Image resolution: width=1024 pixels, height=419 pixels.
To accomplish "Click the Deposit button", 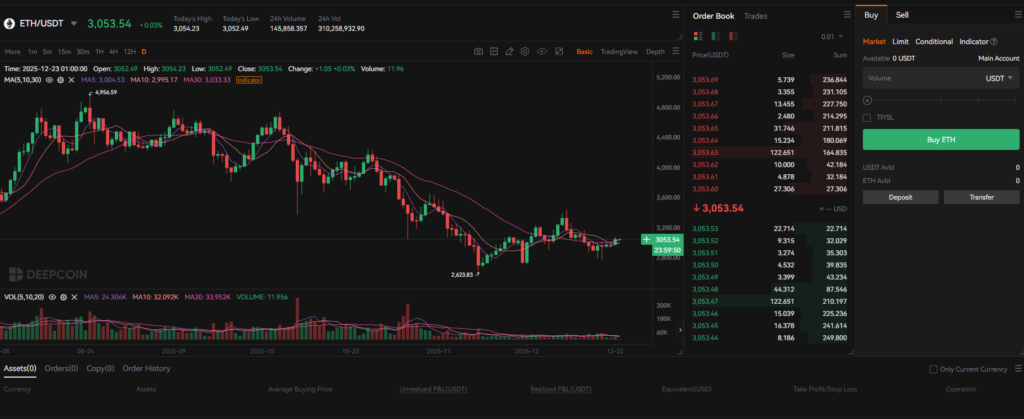I will [x=901, y=197].
